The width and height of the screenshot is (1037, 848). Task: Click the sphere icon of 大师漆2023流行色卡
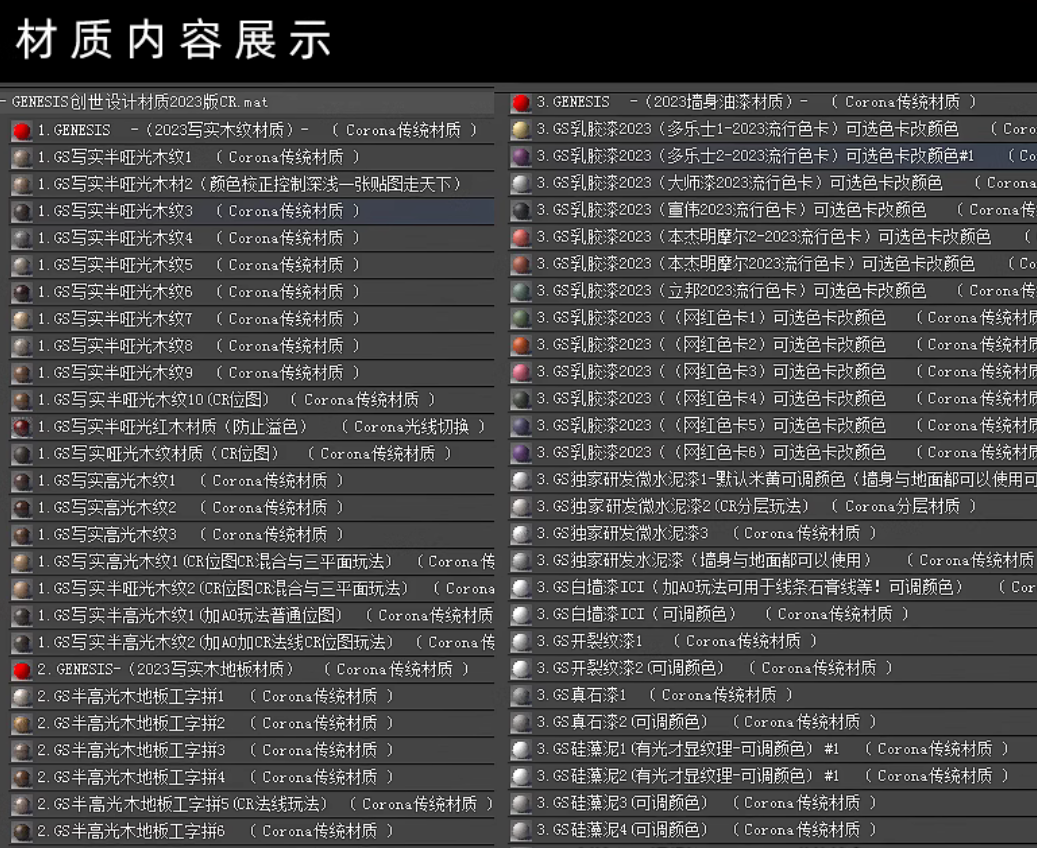pos(521,183)
